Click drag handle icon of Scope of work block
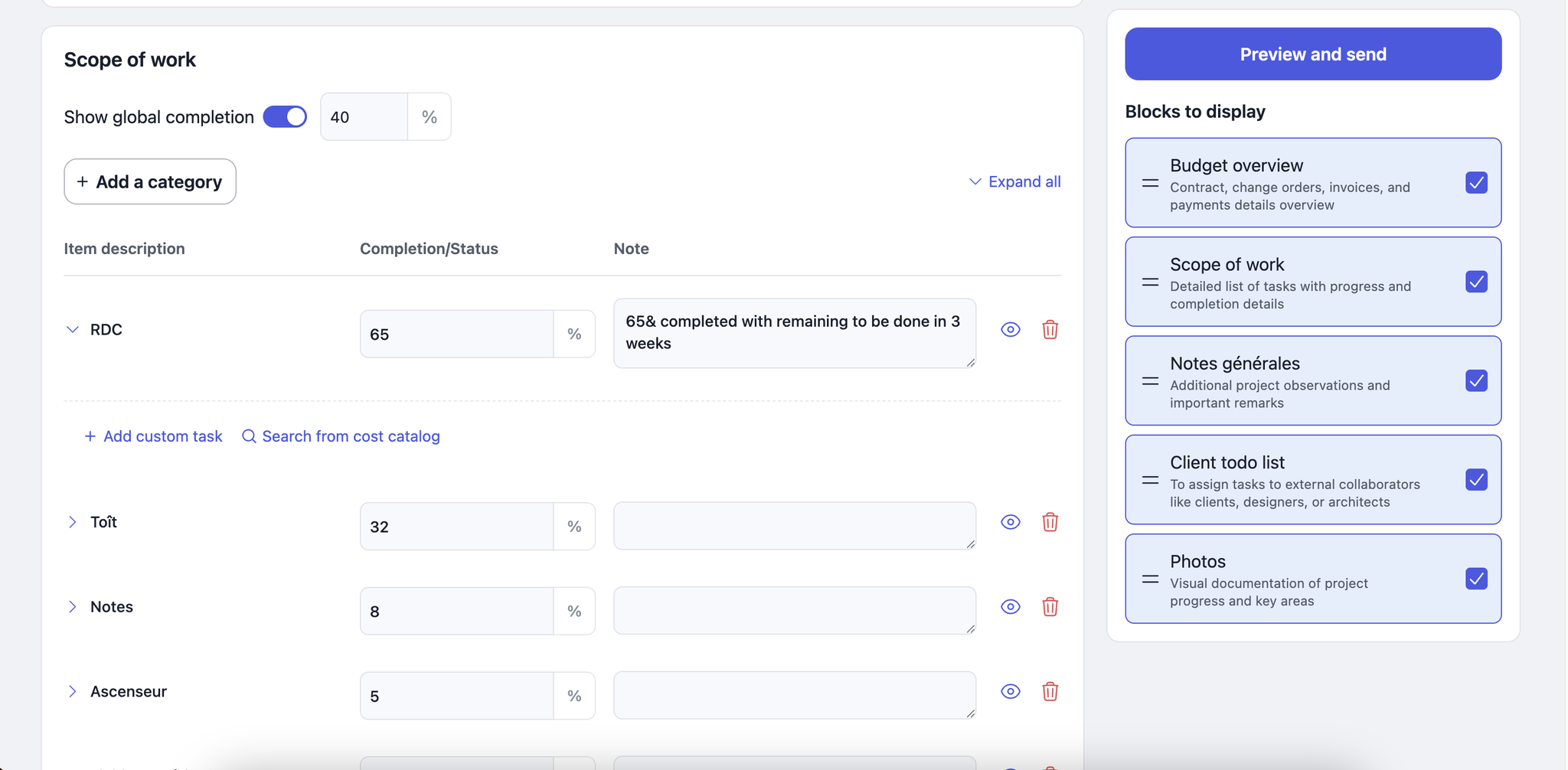Image resolution: width=1568 pixels, height=770 pixels. [1150, 282]
